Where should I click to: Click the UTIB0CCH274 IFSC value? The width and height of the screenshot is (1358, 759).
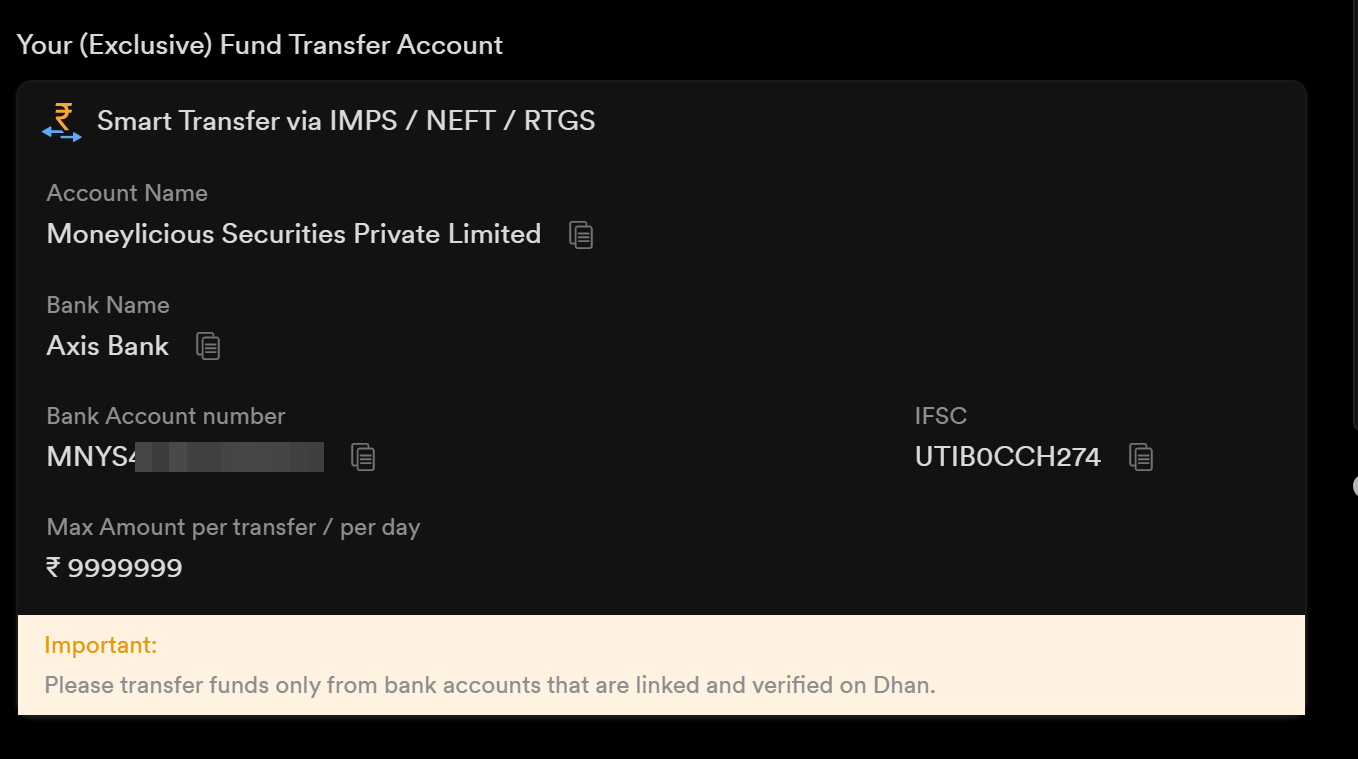click(1007, 457)
